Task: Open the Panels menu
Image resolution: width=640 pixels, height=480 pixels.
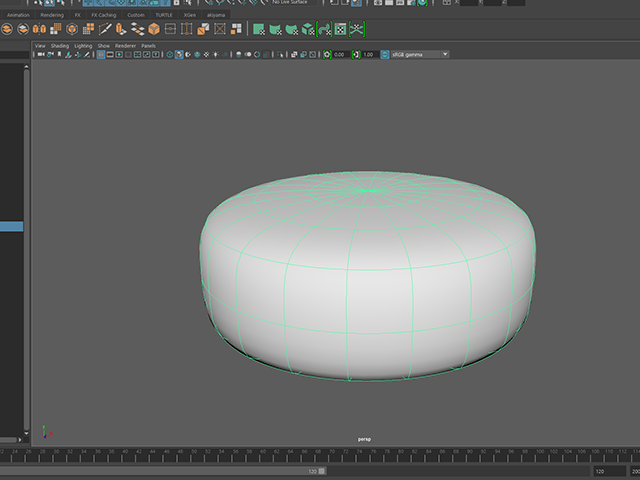Action: tap(149, 46)
